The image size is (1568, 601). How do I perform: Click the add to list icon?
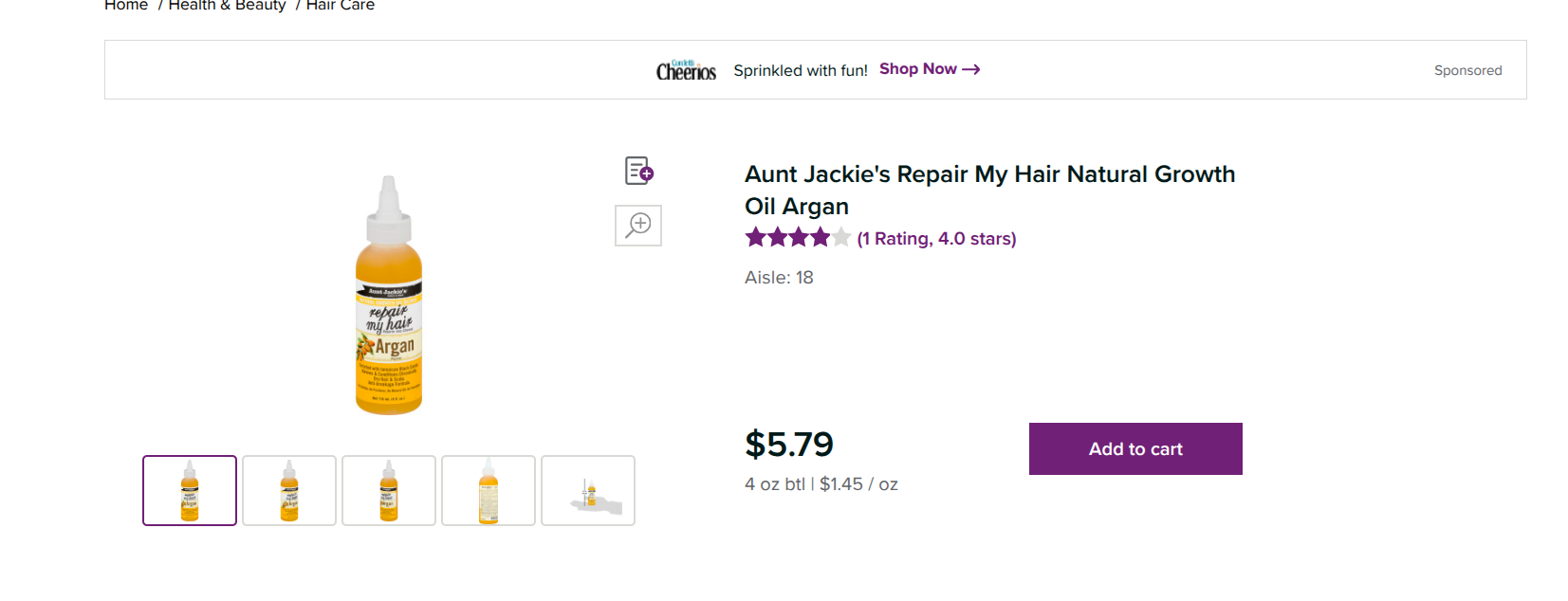click(x=639, y=171)
